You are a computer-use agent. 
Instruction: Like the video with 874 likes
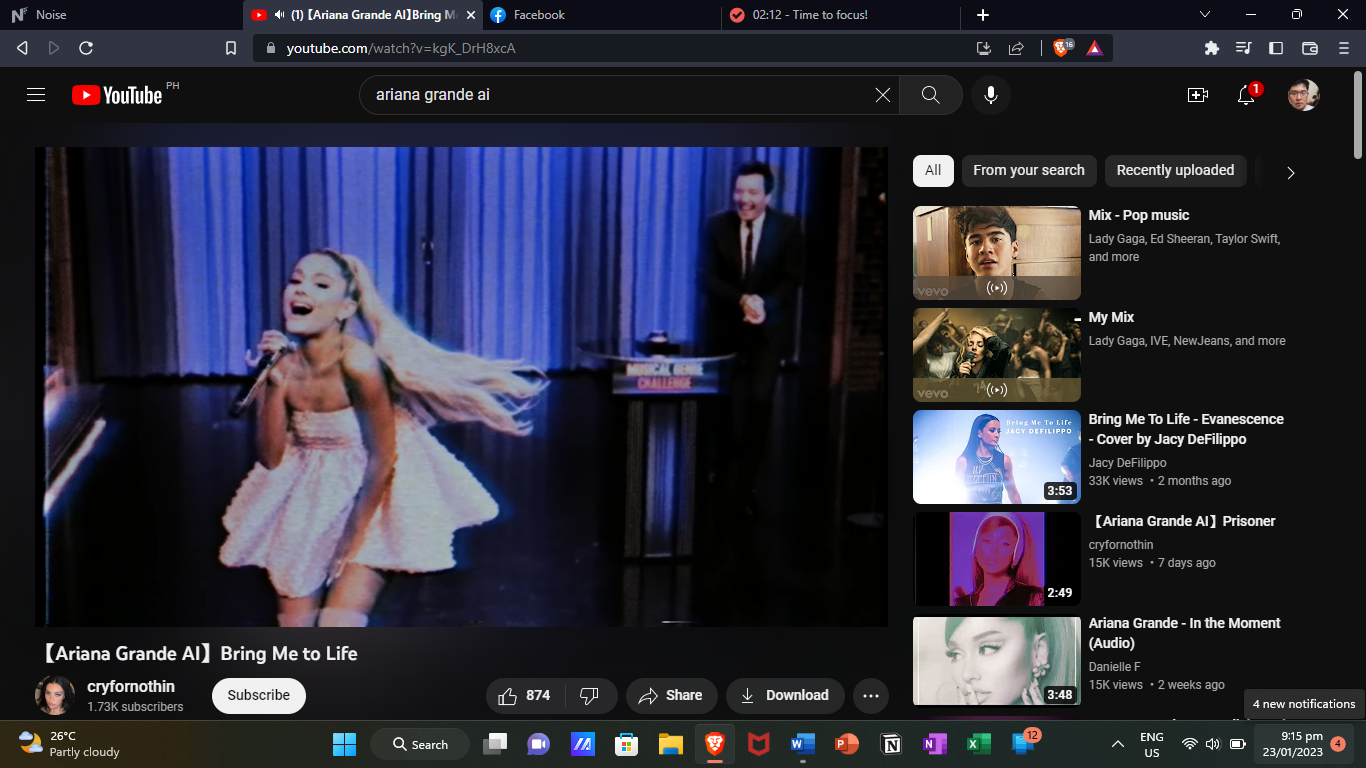(526, 695)
